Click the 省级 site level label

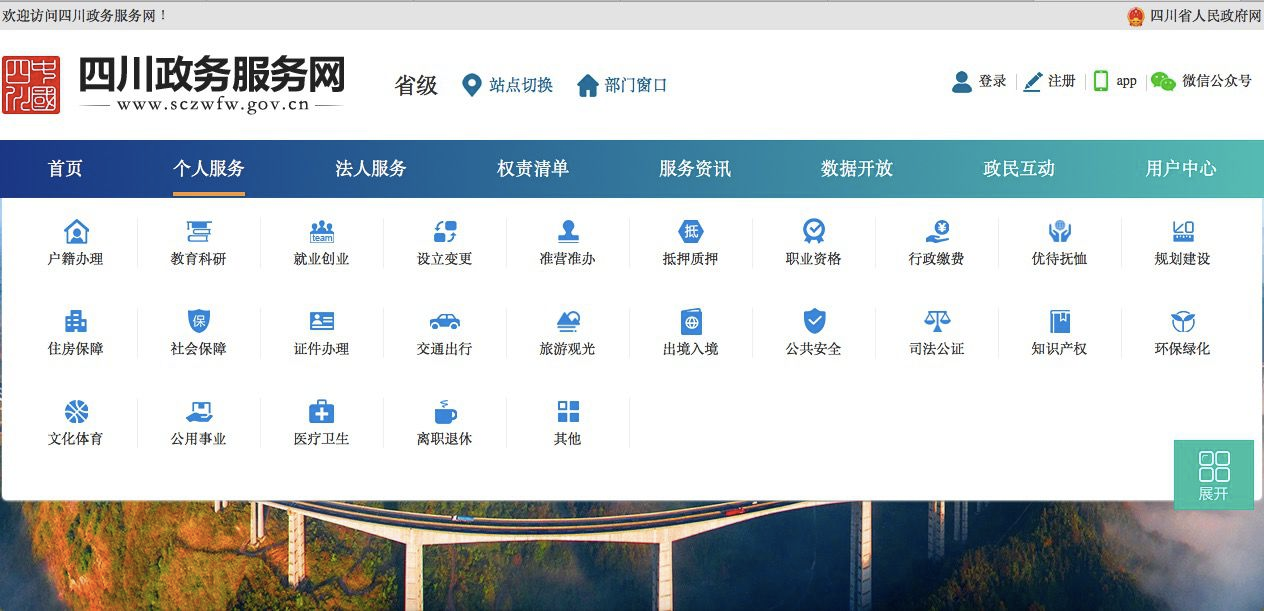(416, 86)
